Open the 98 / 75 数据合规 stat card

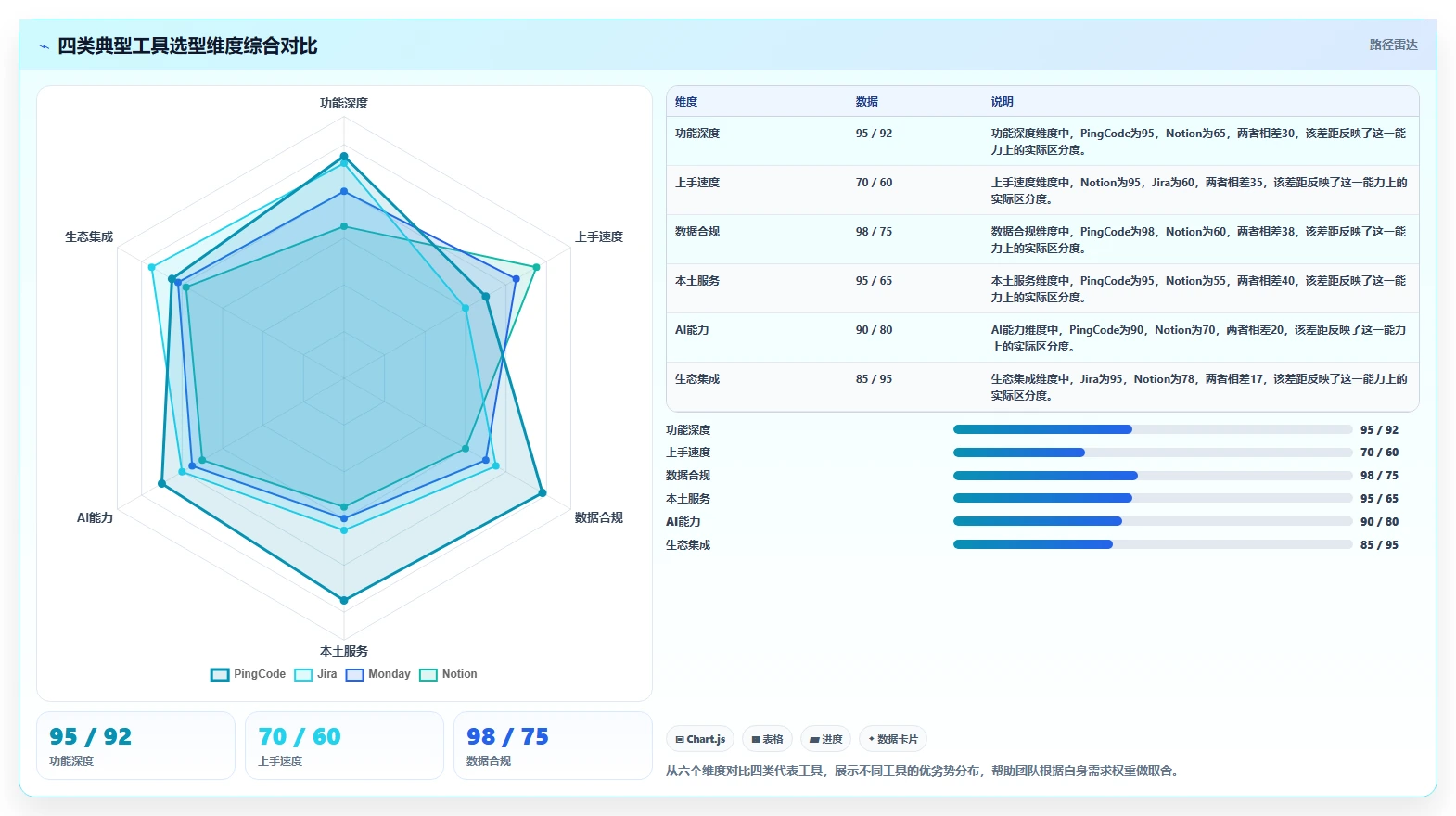tap(553, 746)
